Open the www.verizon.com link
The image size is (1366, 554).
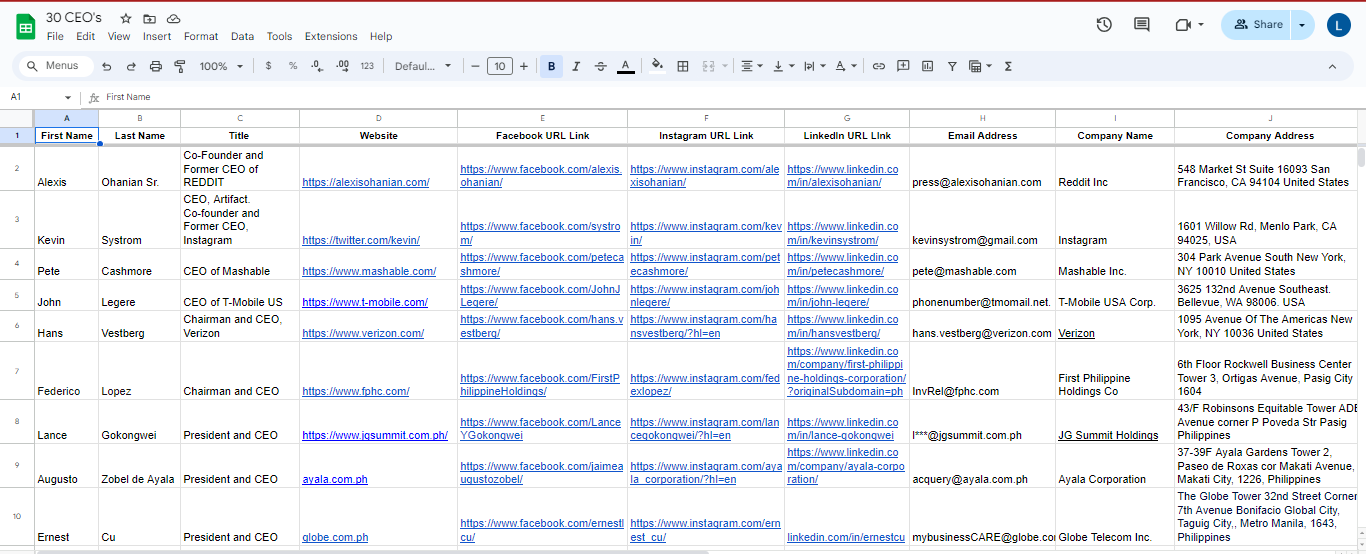(x=363, y=333)
